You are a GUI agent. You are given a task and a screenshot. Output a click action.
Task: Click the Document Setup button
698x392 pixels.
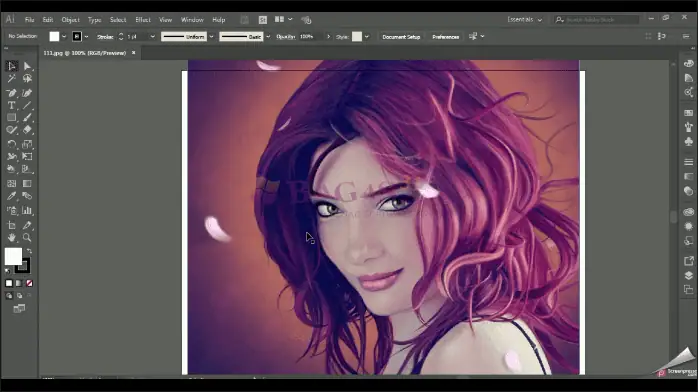point(401,36)
